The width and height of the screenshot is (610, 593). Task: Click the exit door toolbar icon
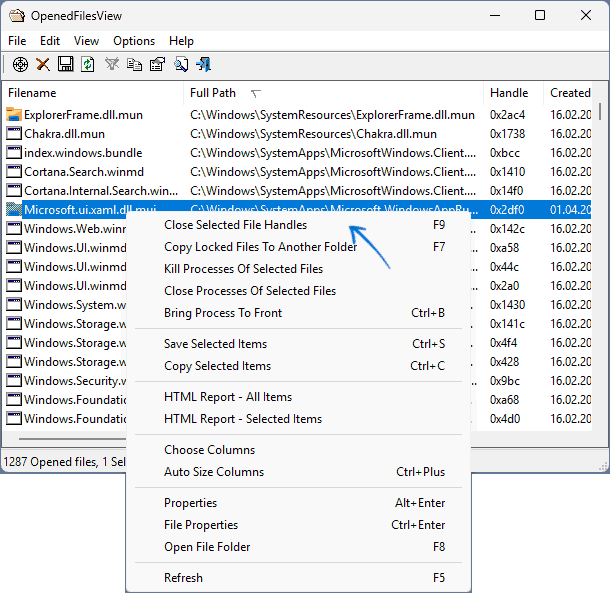tap(204, 65)
